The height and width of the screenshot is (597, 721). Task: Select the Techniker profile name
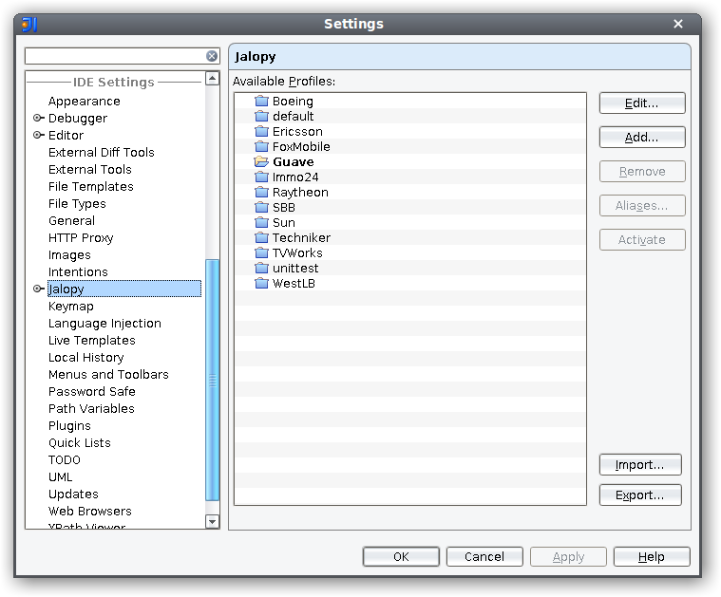(301, 238)
